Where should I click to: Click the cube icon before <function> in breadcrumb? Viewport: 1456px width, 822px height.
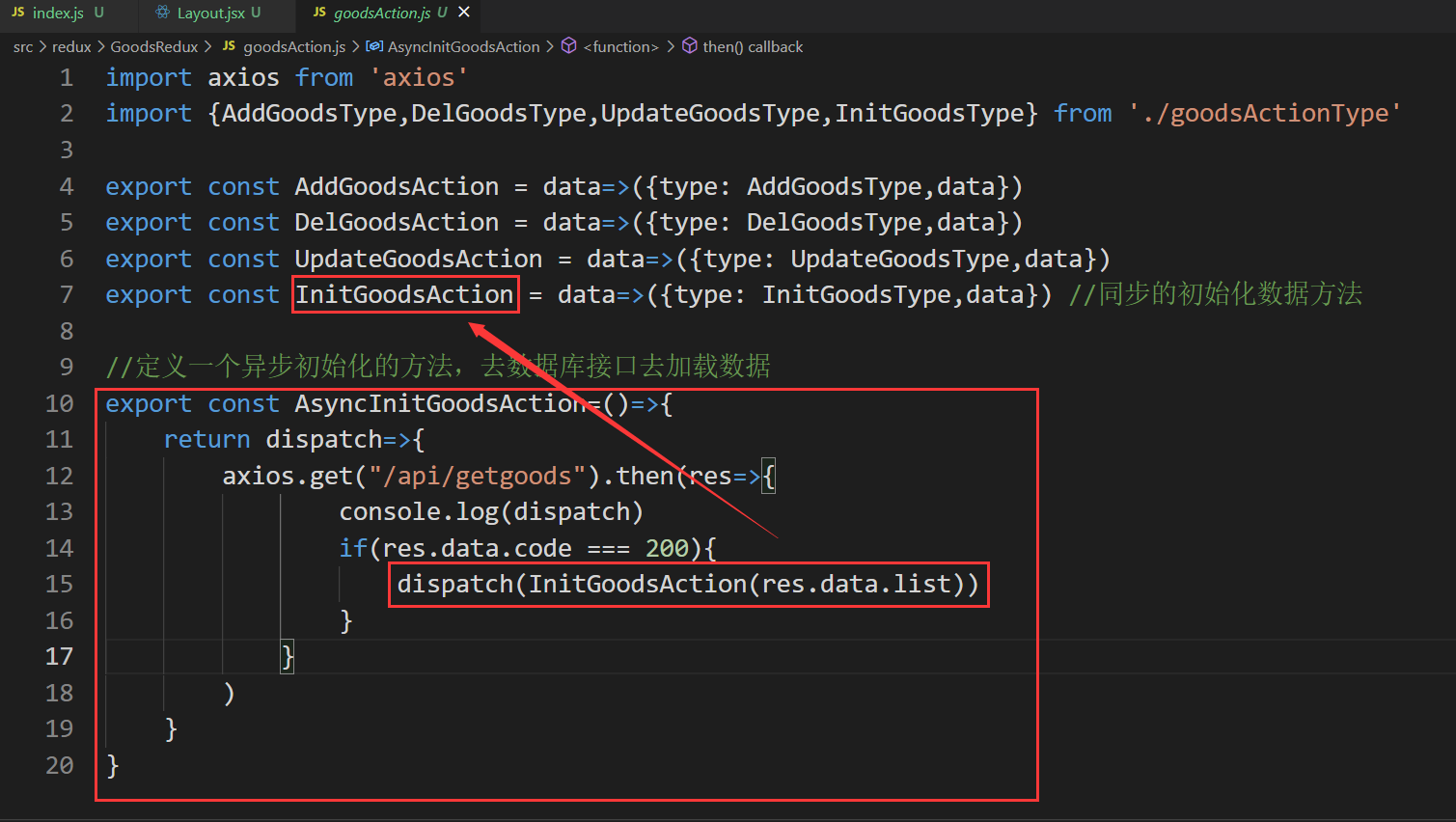click(568, 46)
